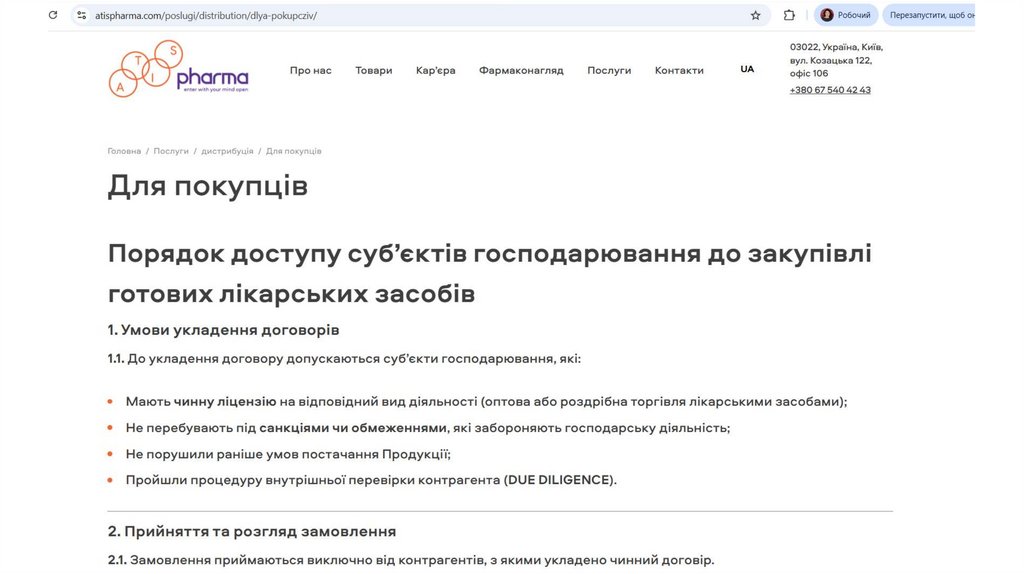The width and height of the screenshot is (1024, 574).
Task: Open the Про нас menu item
Action: coord(311,71)
